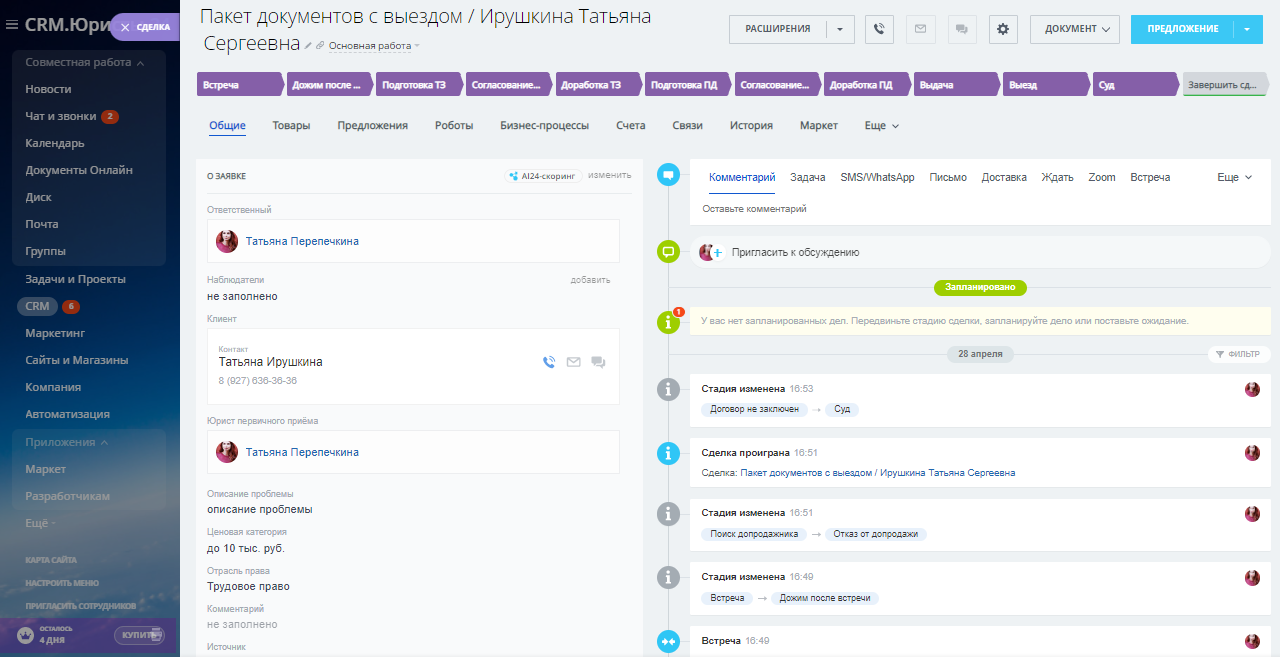The width and height of the screenshot is (1280, 657).
Task: Click the chat bubbles icon in top toolbar
Action: (961, 29)
